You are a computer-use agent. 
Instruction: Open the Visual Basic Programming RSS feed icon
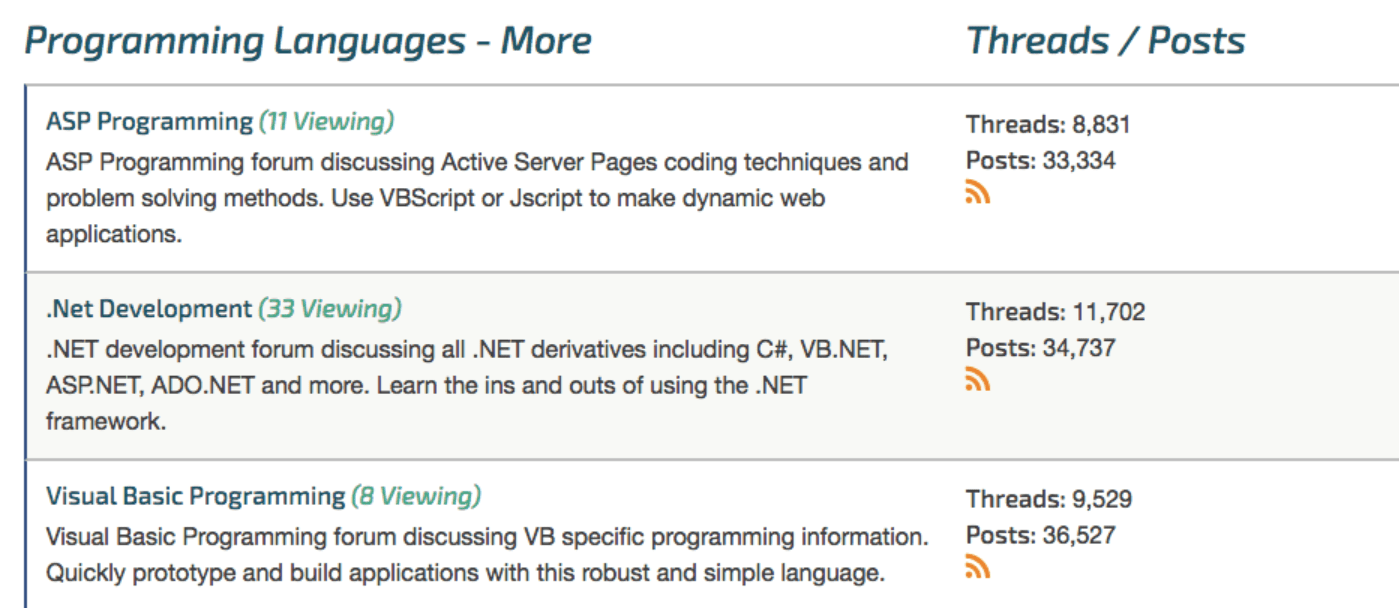(977, 566)
